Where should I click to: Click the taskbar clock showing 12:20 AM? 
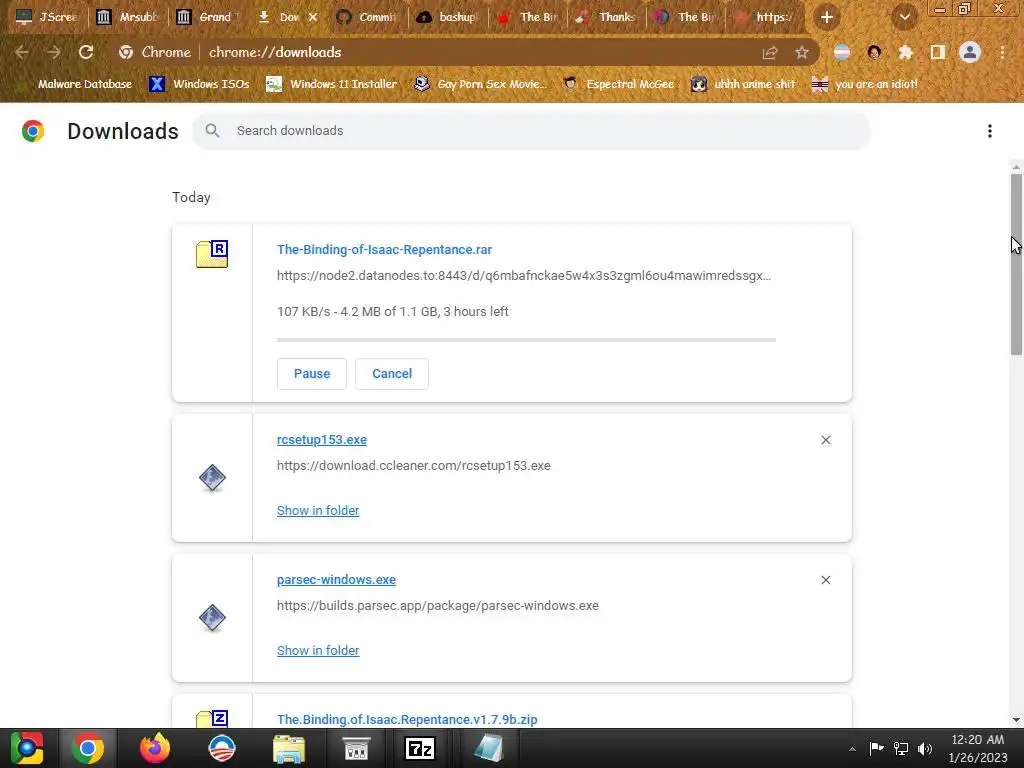[978, 748]
